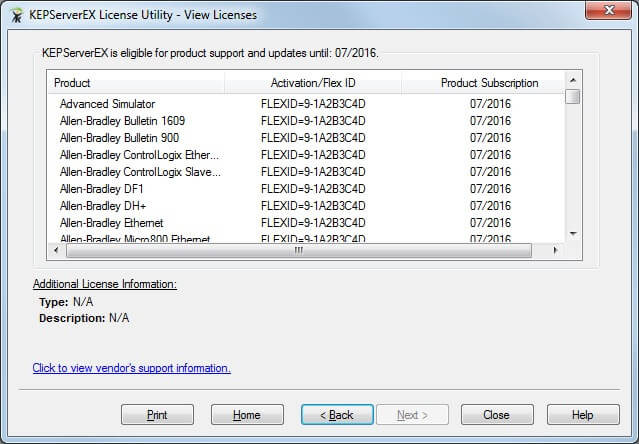
Task: Select the Advanced Simulator license row
Action: tap(107, 104)
